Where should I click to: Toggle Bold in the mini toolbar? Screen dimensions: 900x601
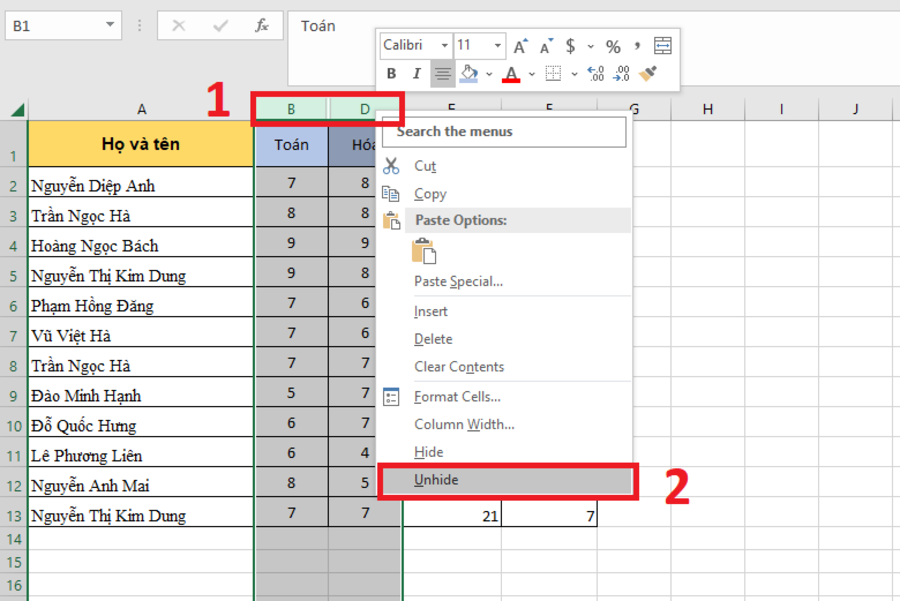[x=391, y=74]
